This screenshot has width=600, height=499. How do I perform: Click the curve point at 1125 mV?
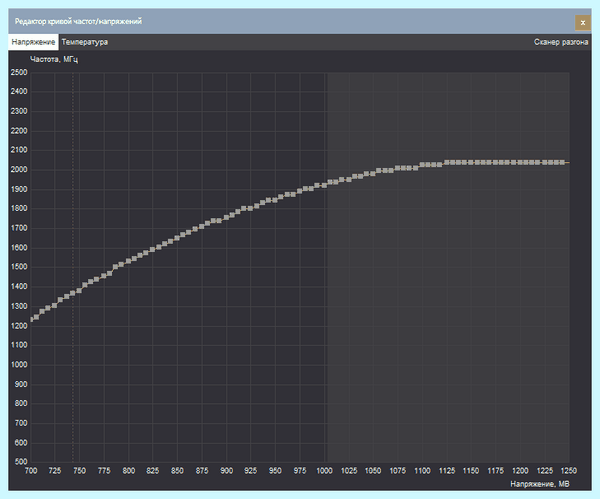[447, 162]
